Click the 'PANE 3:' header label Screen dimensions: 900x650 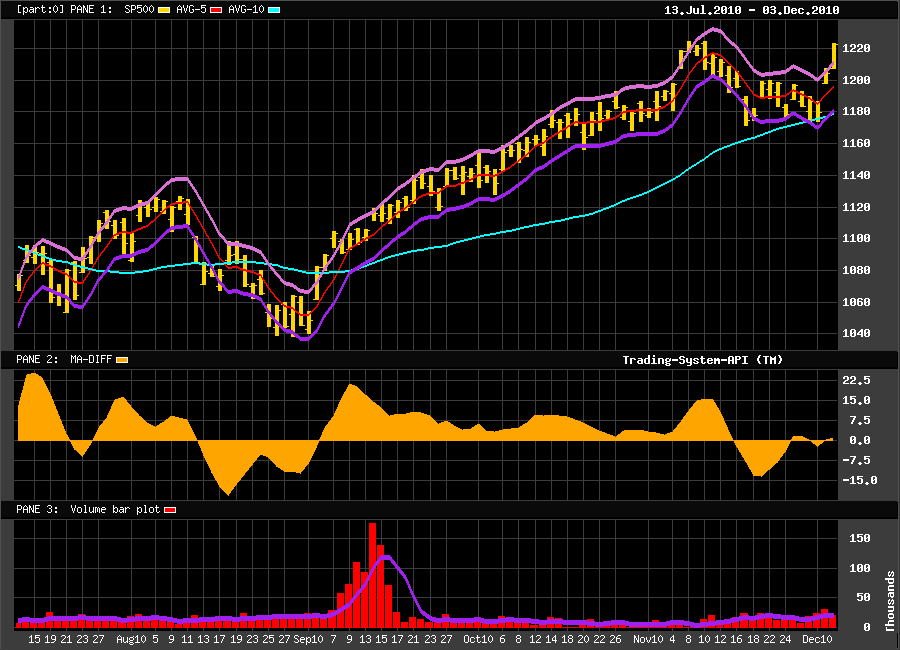coord(37,509)
